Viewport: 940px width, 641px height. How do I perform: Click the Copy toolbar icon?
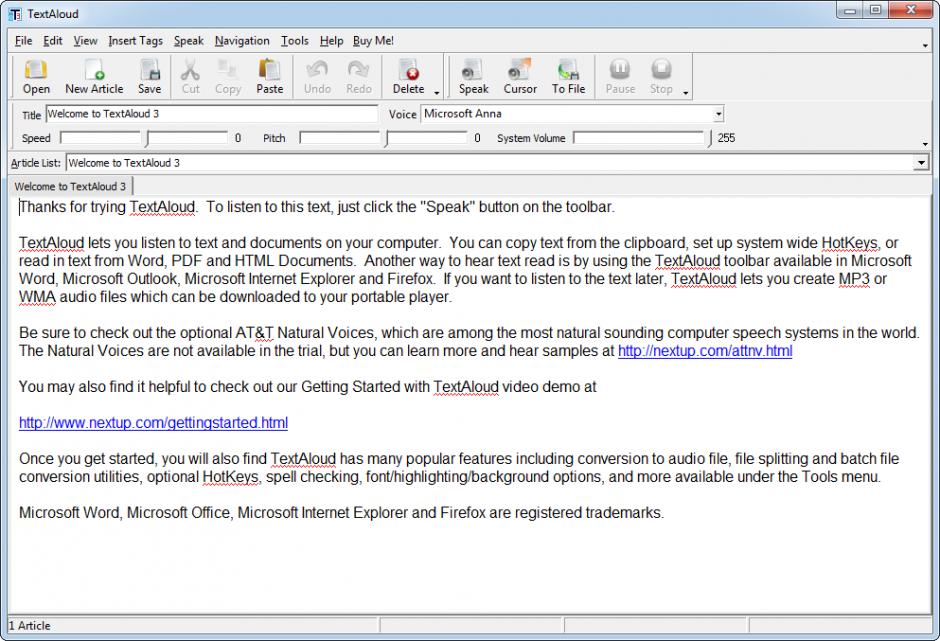pos(228,77)
